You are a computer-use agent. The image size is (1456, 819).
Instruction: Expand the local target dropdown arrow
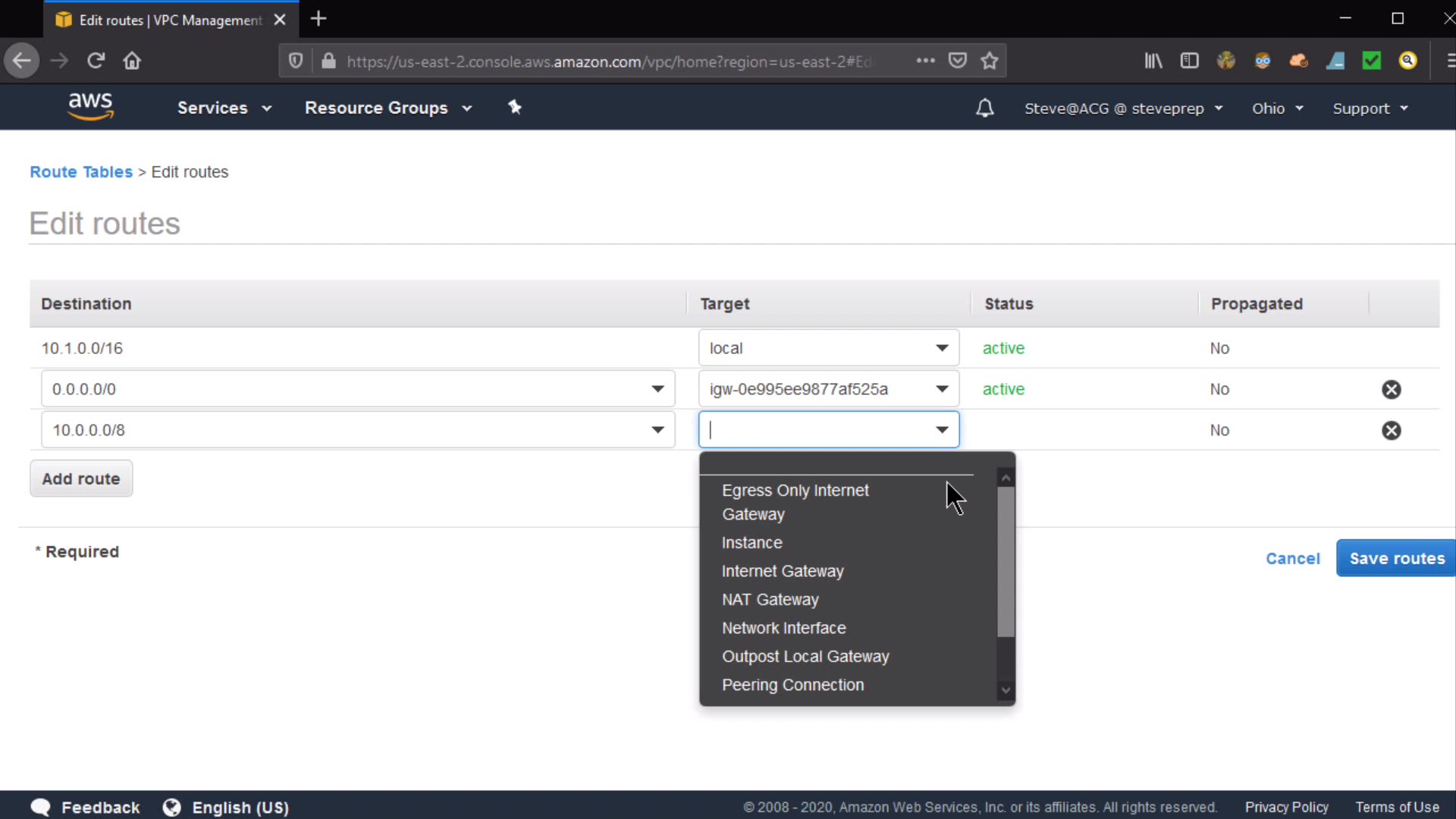pos(942,348)
